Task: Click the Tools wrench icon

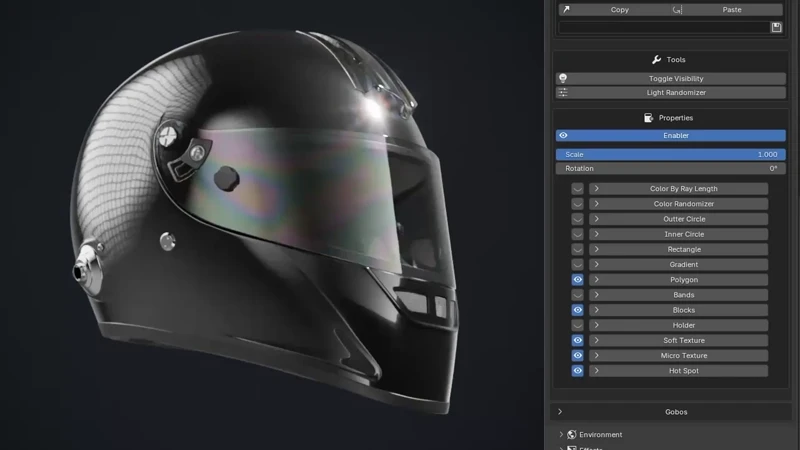Action: (657, 60)
